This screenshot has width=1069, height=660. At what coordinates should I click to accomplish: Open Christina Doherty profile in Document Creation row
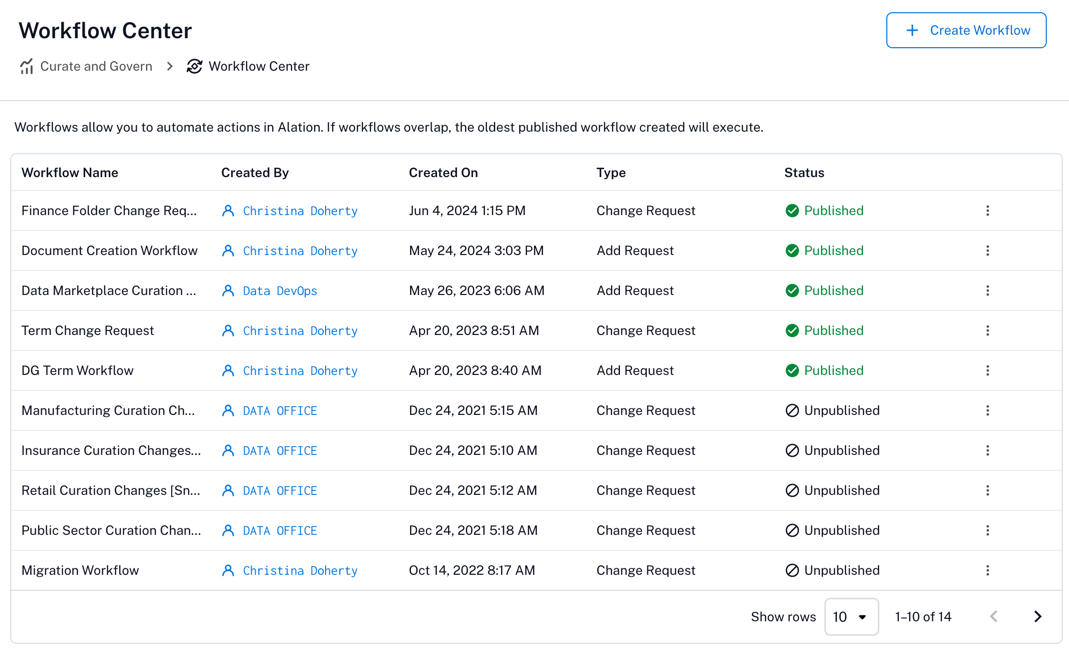click(x=300, y=251)
